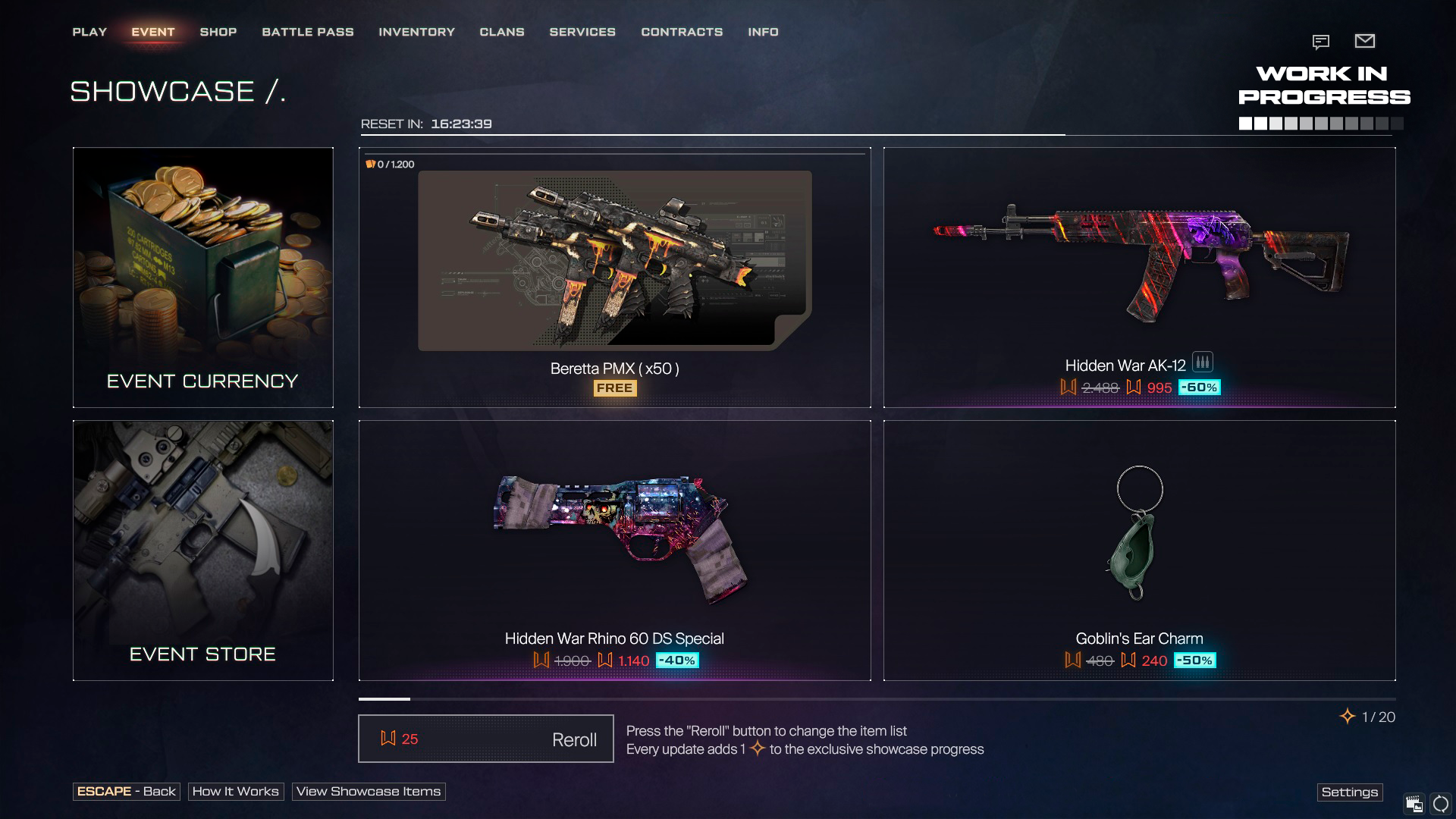Open How It Works

pyautogui.click(x=236, y=792)
